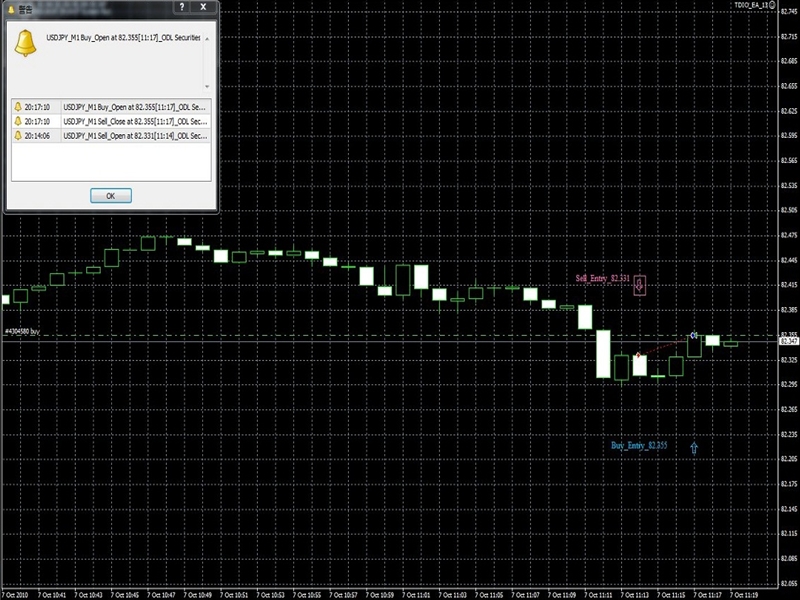Click OK in the alert dialog
Viewport: 800px width, 600px height.
pos(111,196)
